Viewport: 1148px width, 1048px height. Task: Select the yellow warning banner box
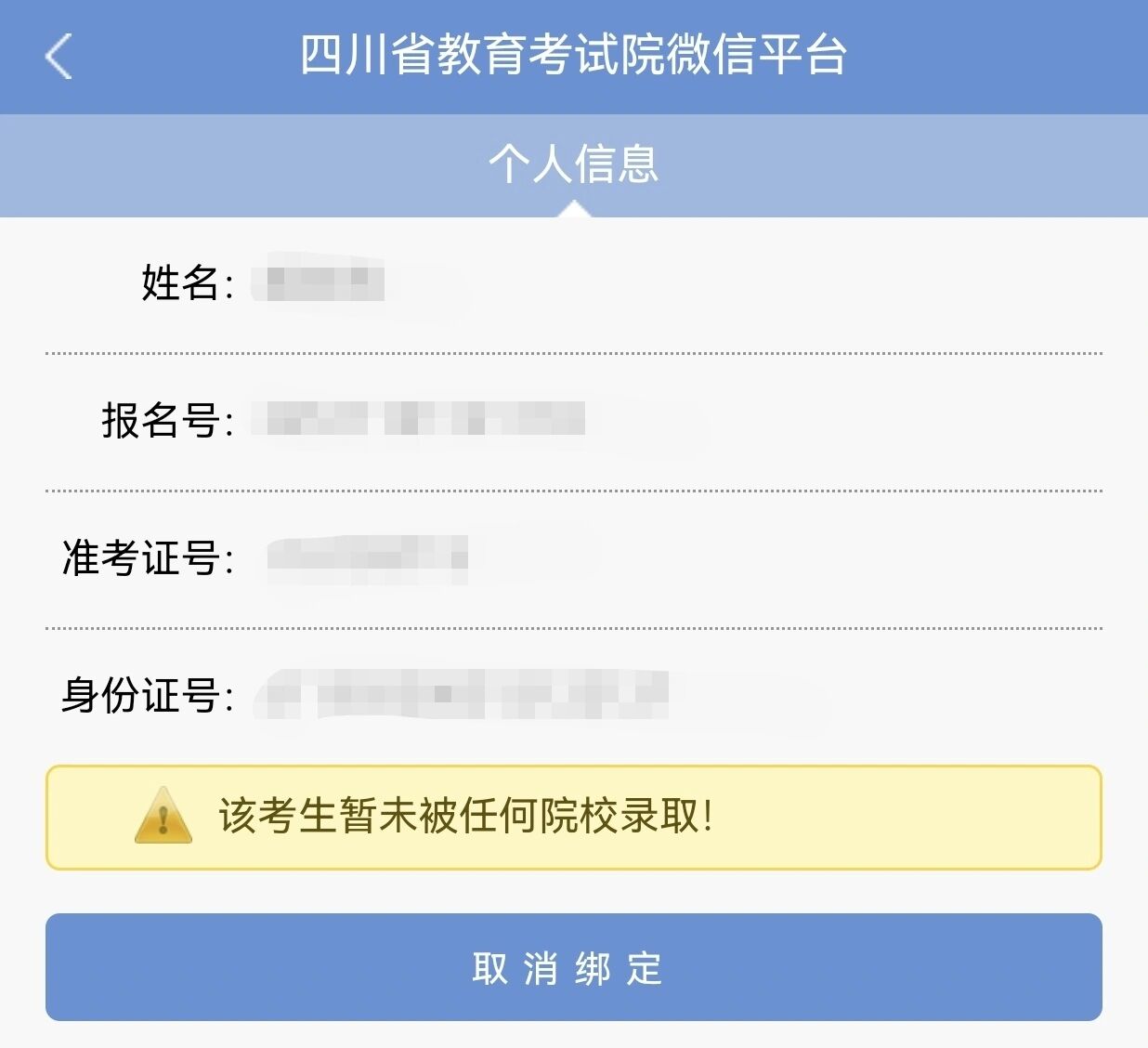point(574,819)
